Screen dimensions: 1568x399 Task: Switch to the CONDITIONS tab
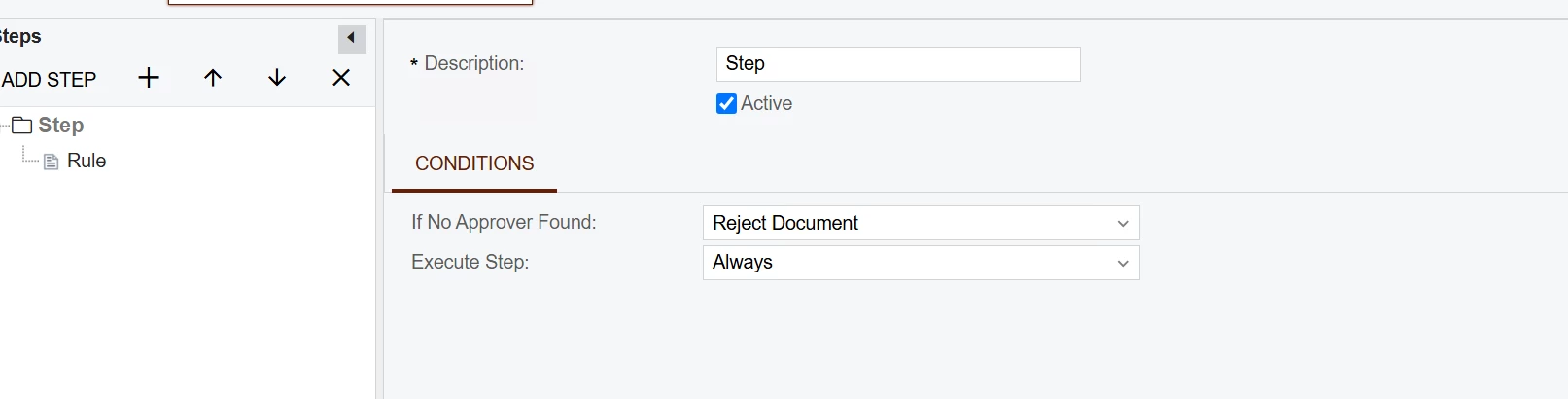[x=474, y=163]
